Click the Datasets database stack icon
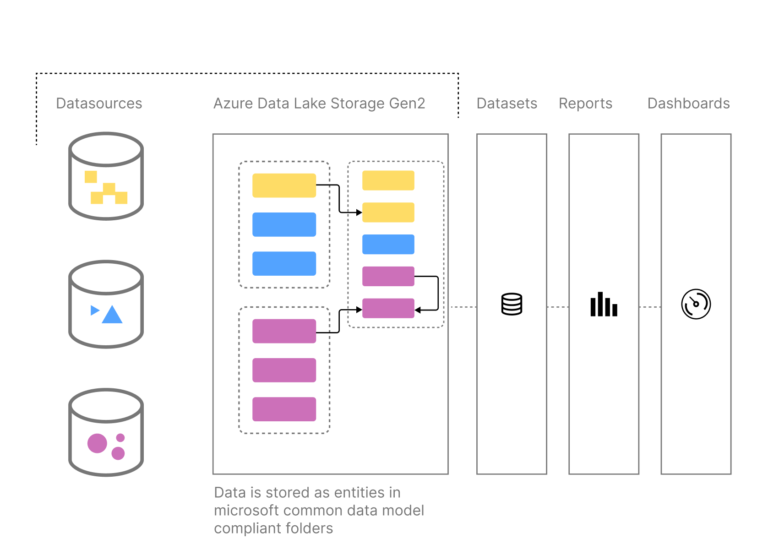 (511, 304)
